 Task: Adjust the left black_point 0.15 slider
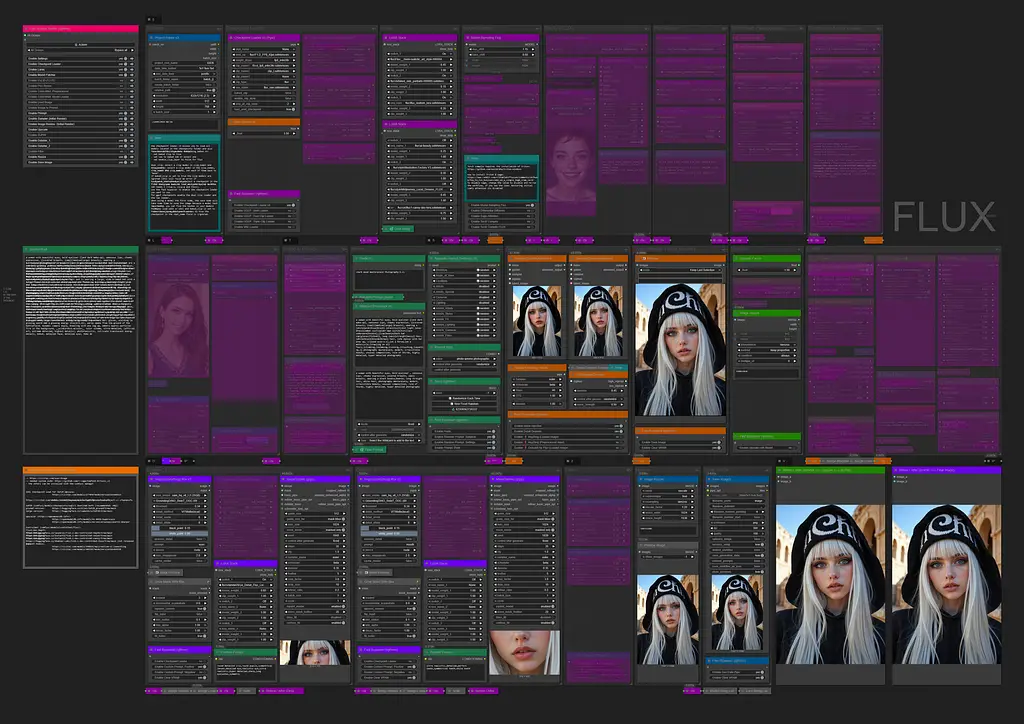click(x=180, y=528)
